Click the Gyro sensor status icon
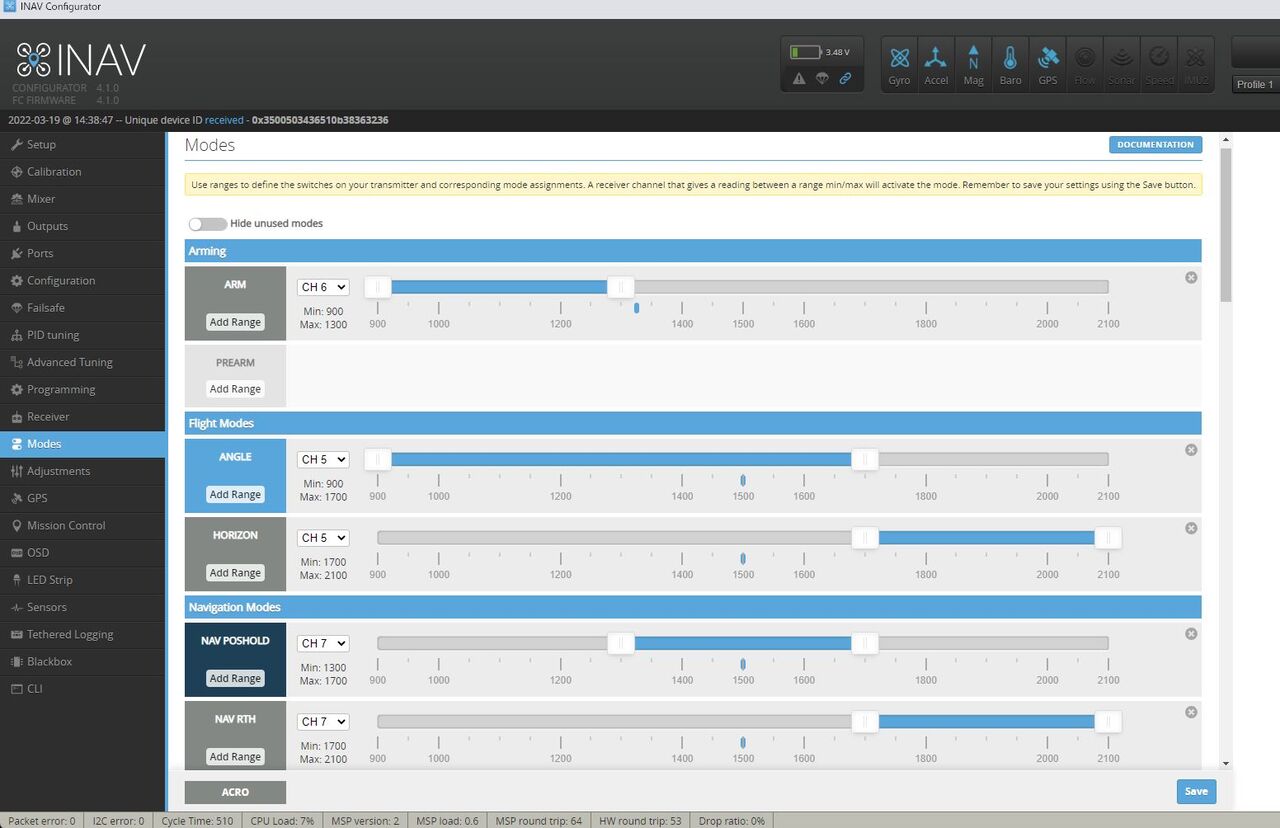This screenshot has width=1280, height=828. (899, 65)
